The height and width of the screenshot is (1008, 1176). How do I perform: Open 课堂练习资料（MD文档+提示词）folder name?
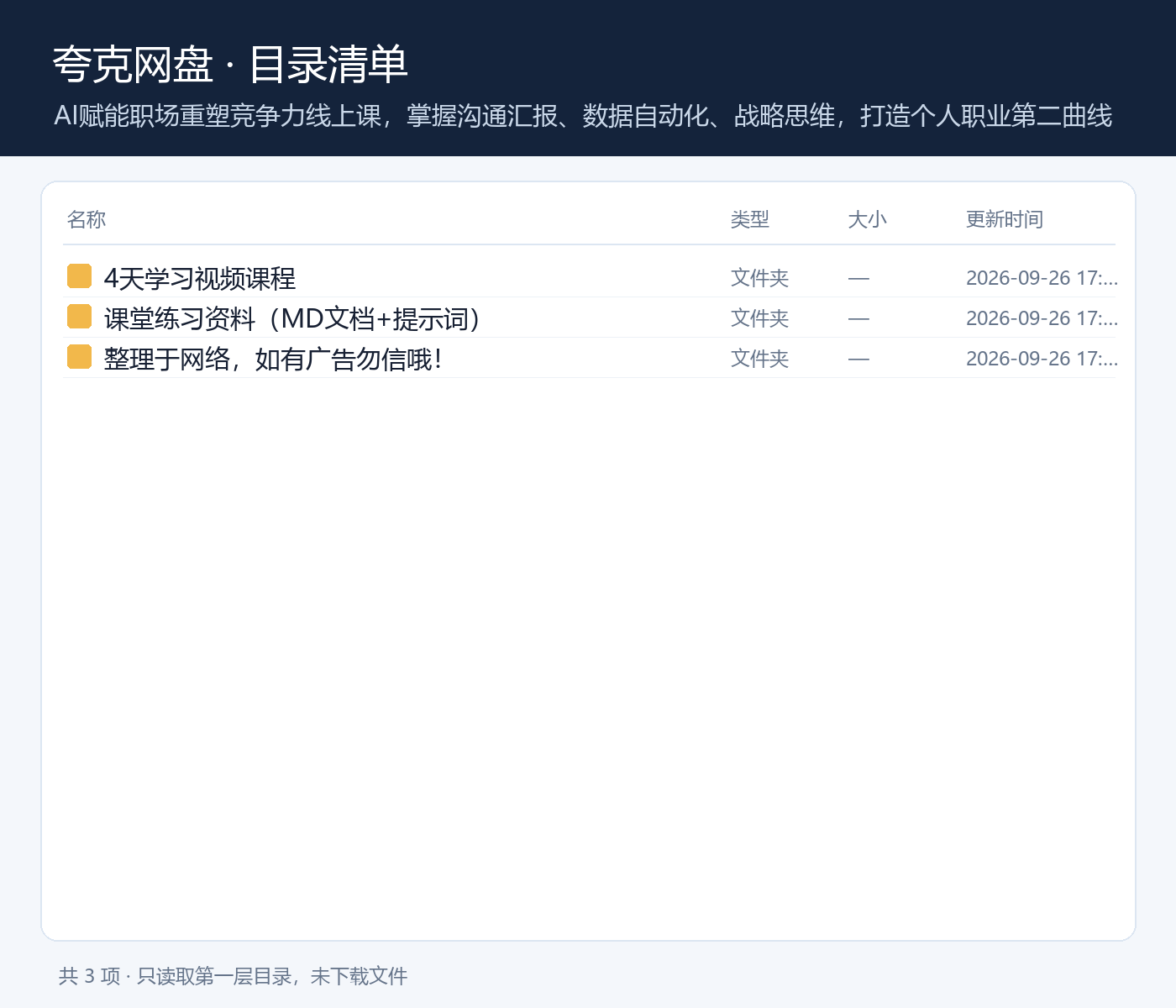[292, 318]
